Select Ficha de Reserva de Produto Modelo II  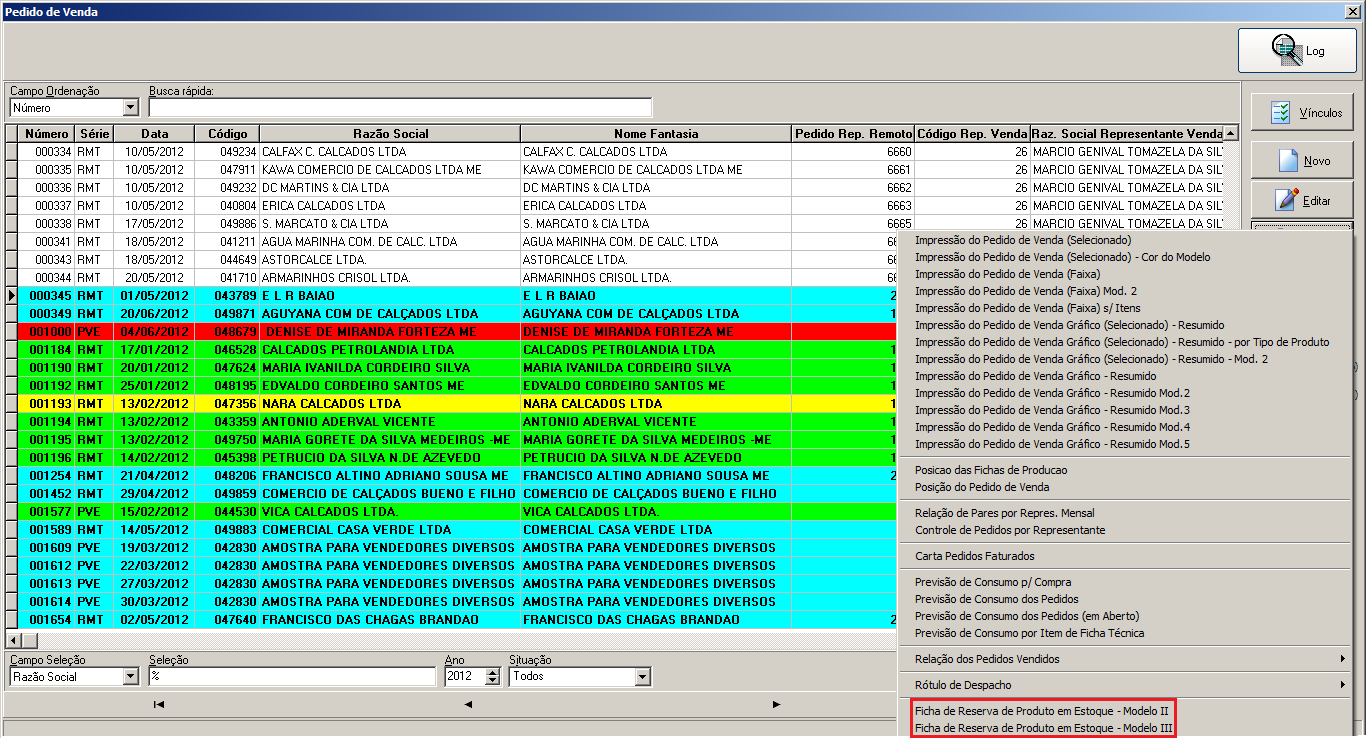tap(1042, 711)
